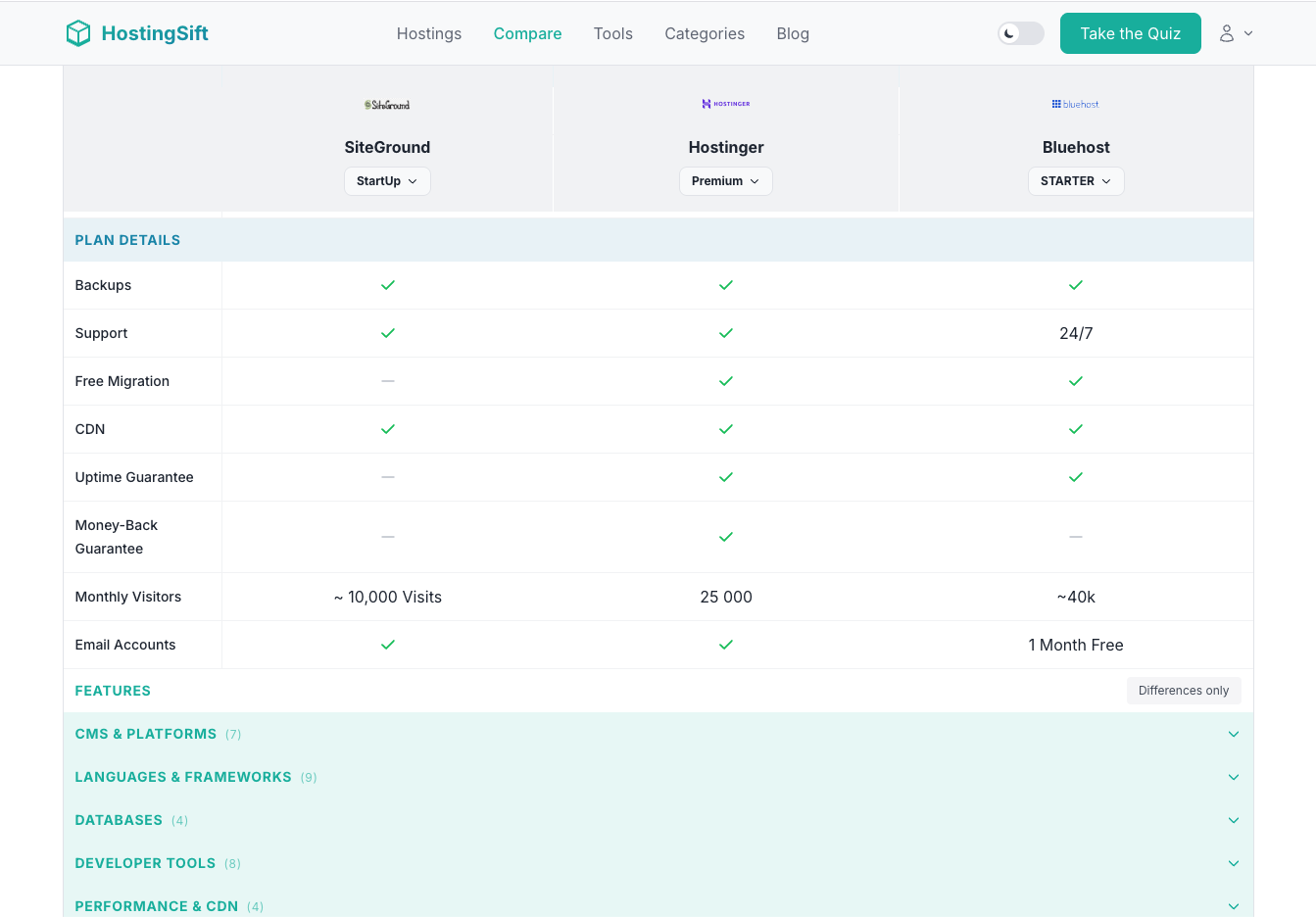Click the Support row label
The image size is (1316, 917).
[101, 333]
